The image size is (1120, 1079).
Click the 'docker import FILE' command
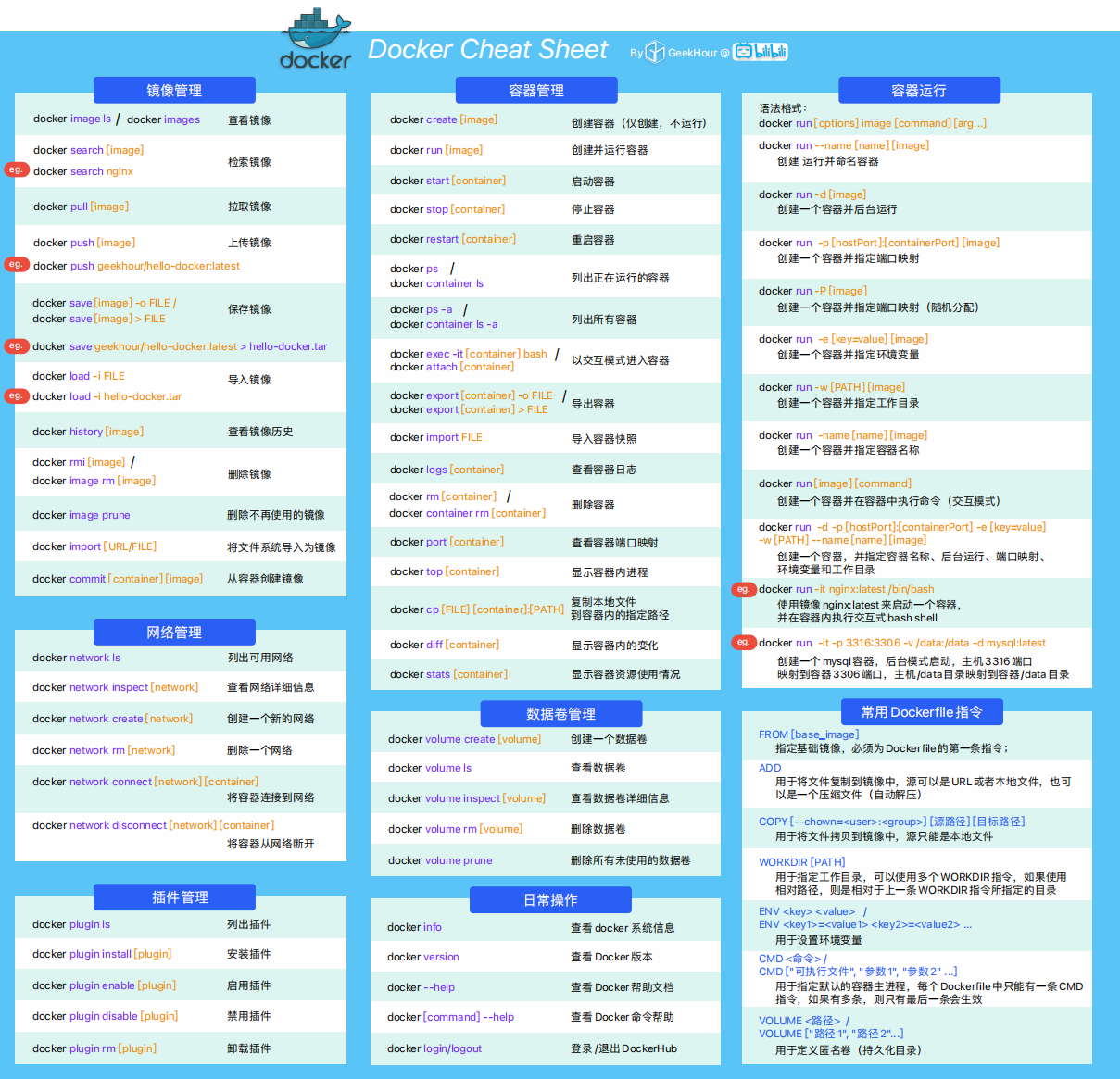point(435,437)
